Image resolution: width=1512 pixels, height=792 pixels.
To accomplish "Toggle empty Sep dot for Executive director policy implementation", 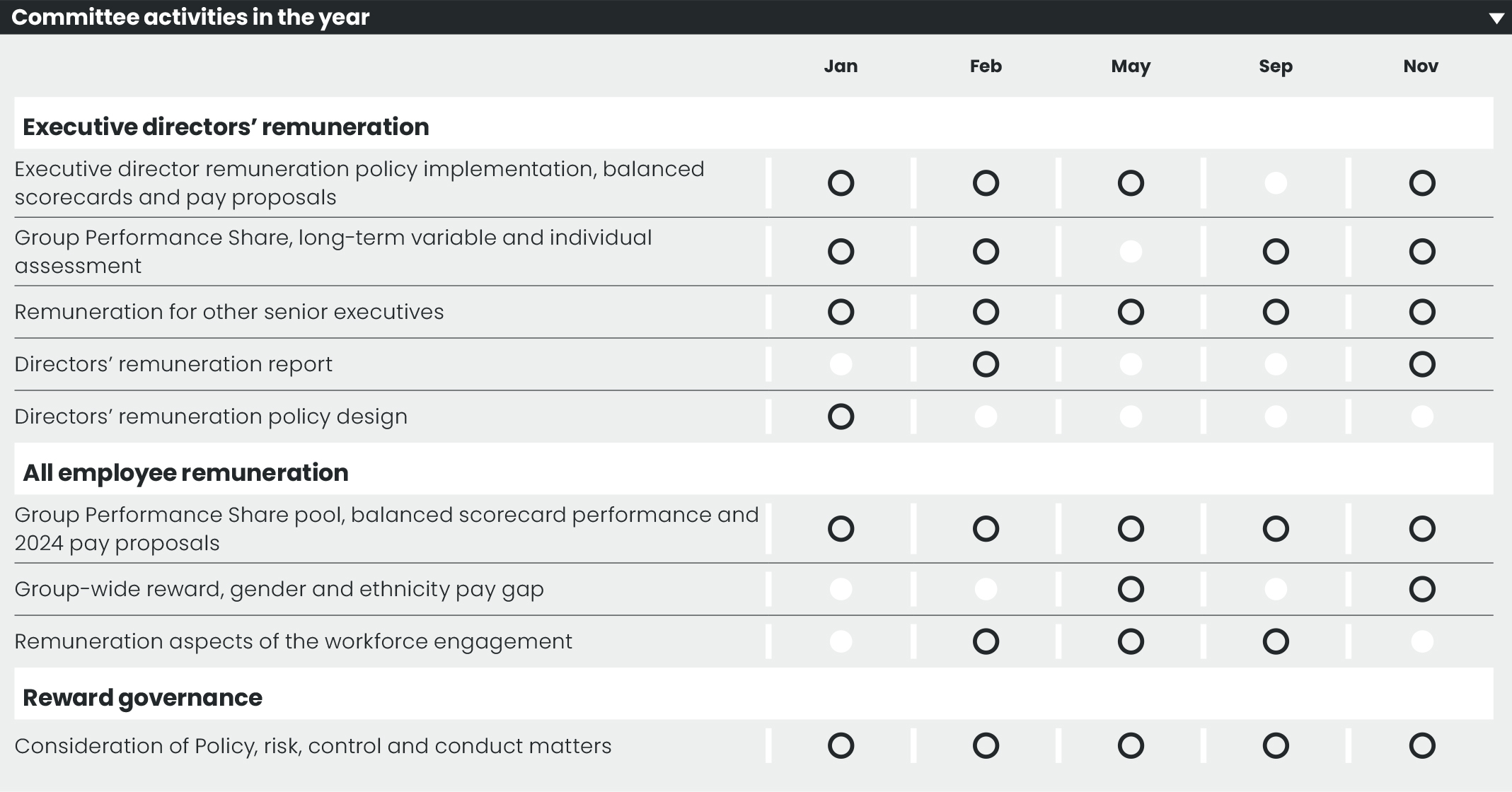I will coord(1276,183).
